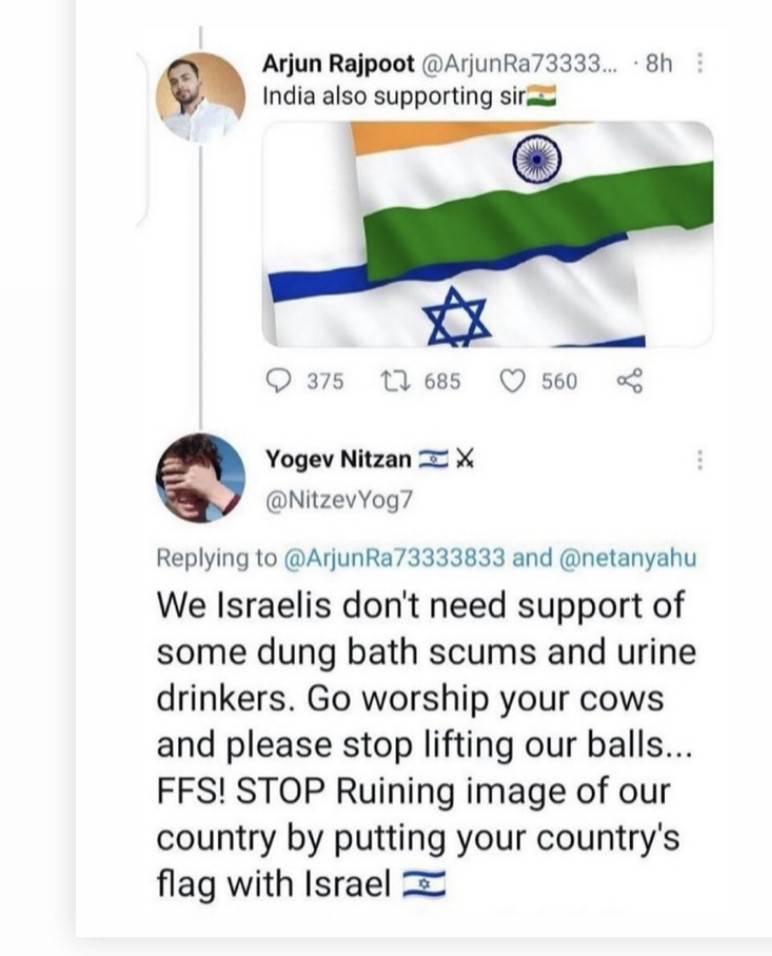Open Arjun Rajpoot's profile picture
772x956 pixels.
point(200,97)
